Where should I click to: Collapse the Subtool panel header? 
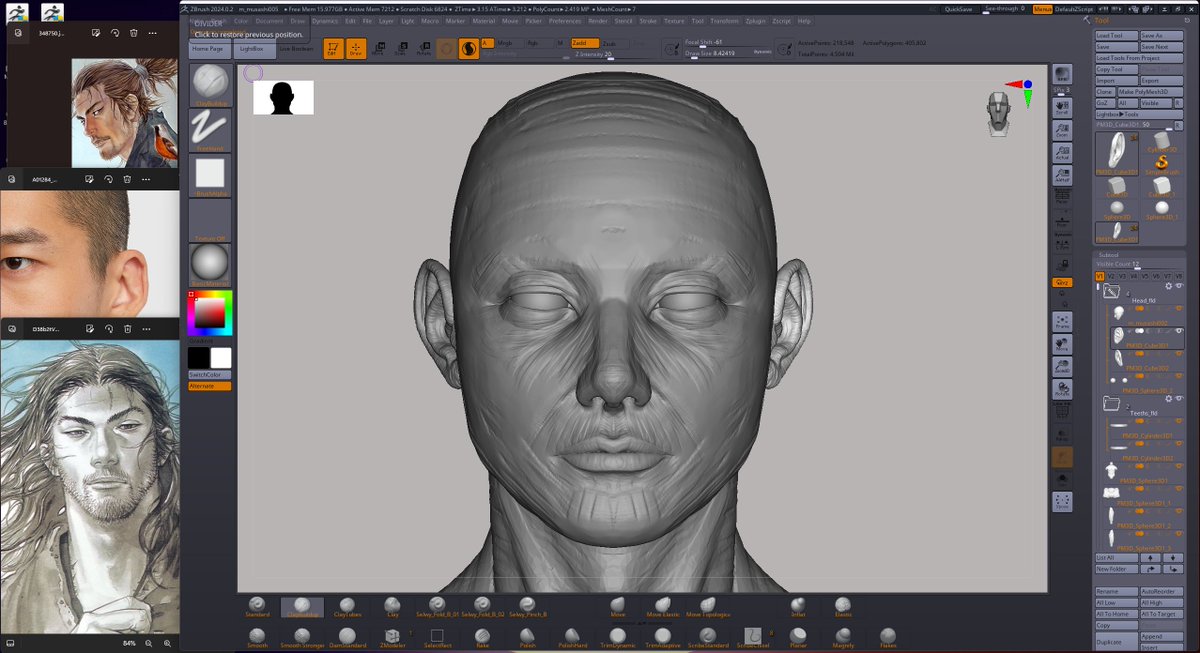(1108, 254)
